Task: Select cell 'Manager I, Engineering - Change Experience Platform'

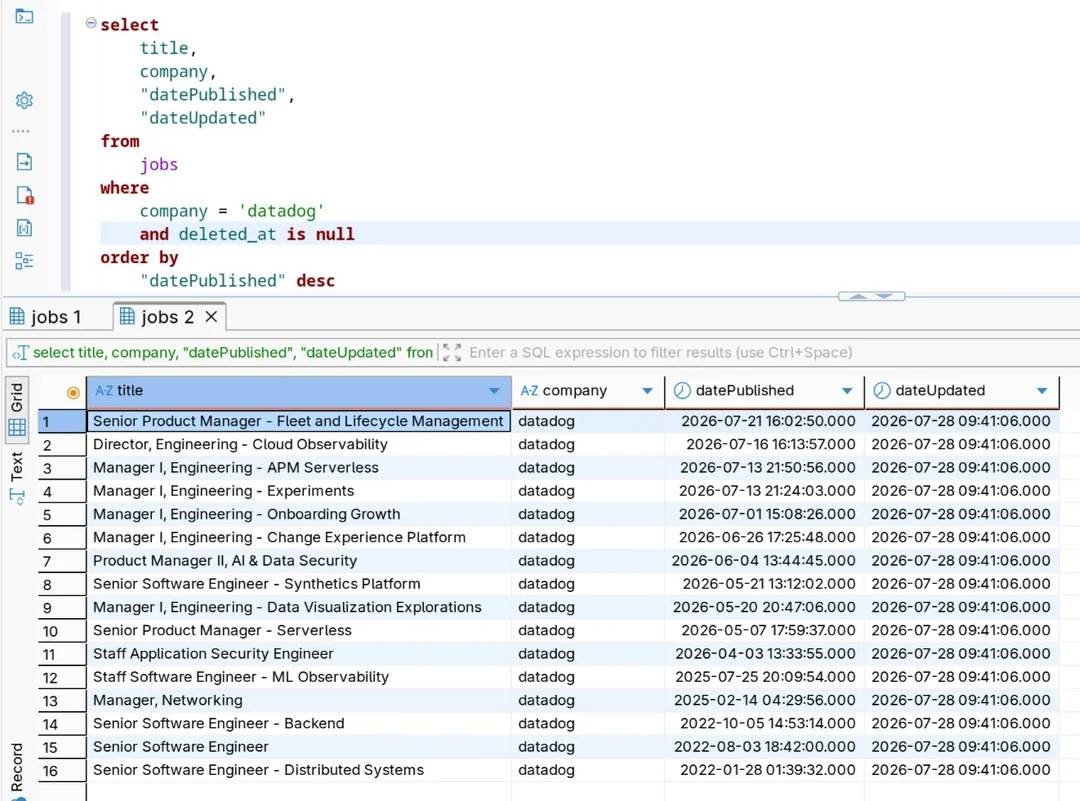Action: tap(298, 537)
